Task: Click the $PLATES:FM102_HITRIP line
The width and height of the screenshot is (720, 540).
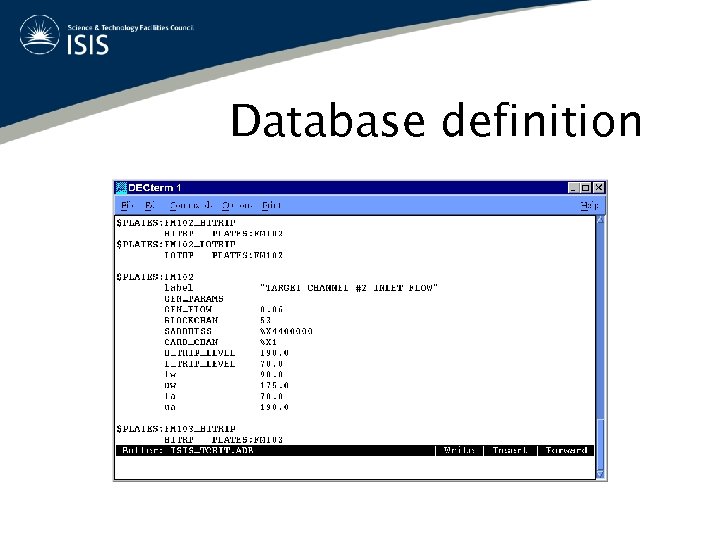Action: 176,223
